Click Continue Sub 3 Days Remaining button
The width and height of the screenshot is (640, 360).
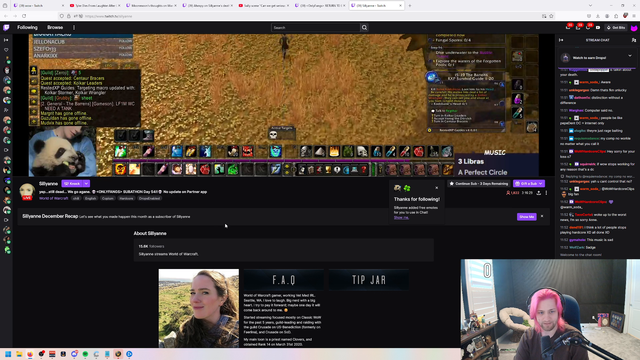coord(479,184)
